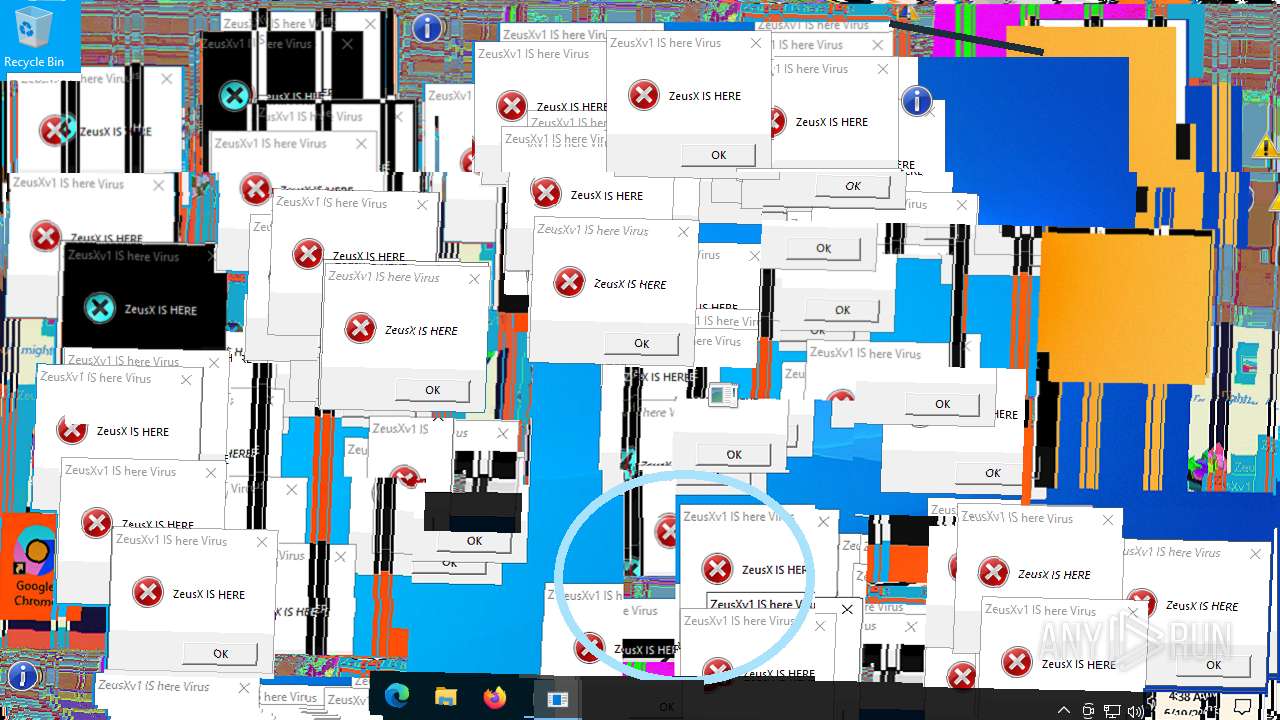Image resolution: width=1280 pixels, height=720 pixels.
Task: Open the notification center icon
Action: pos(1242,709)
